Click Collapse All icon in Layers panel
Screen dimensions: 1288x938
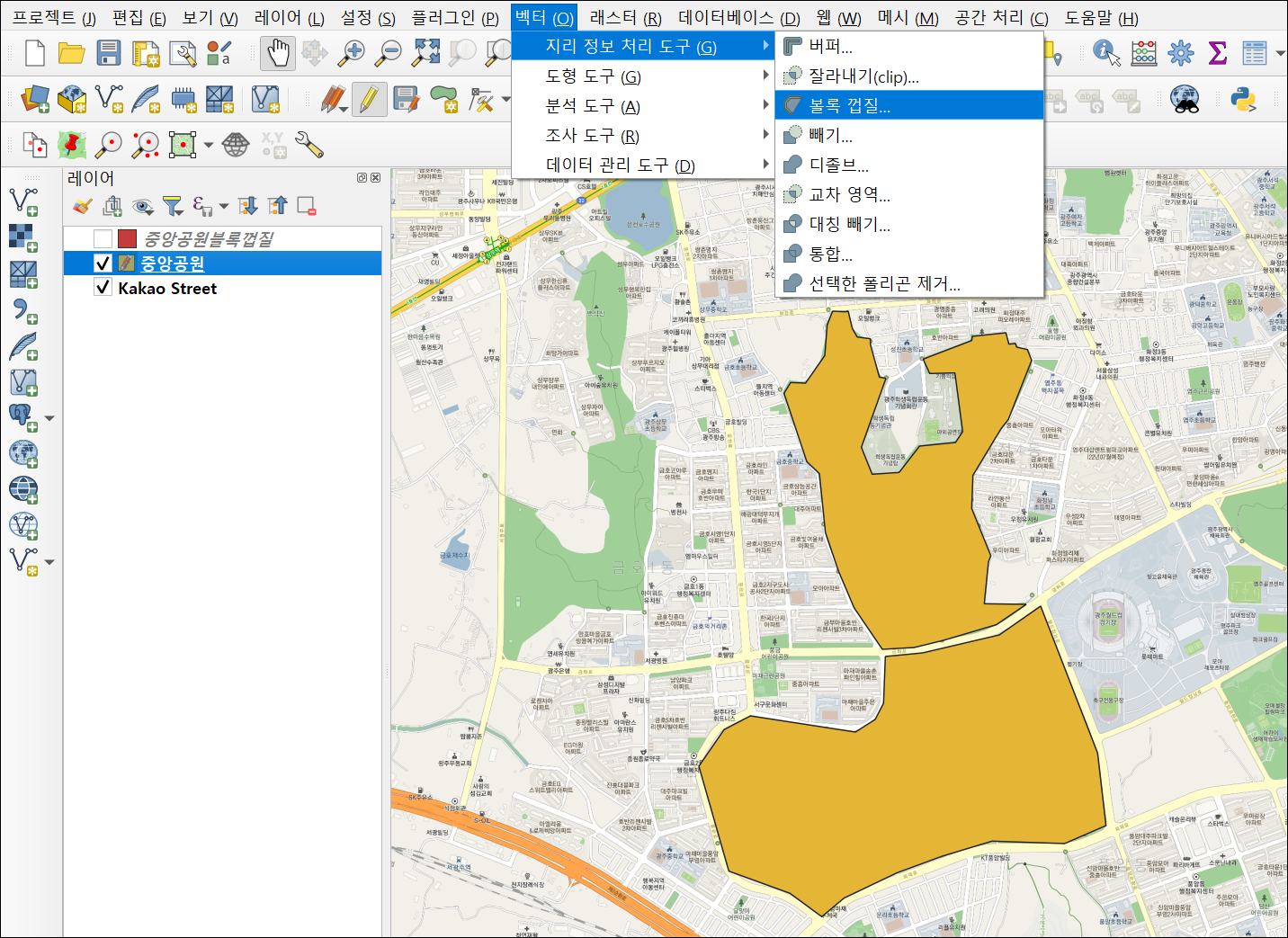278,206
